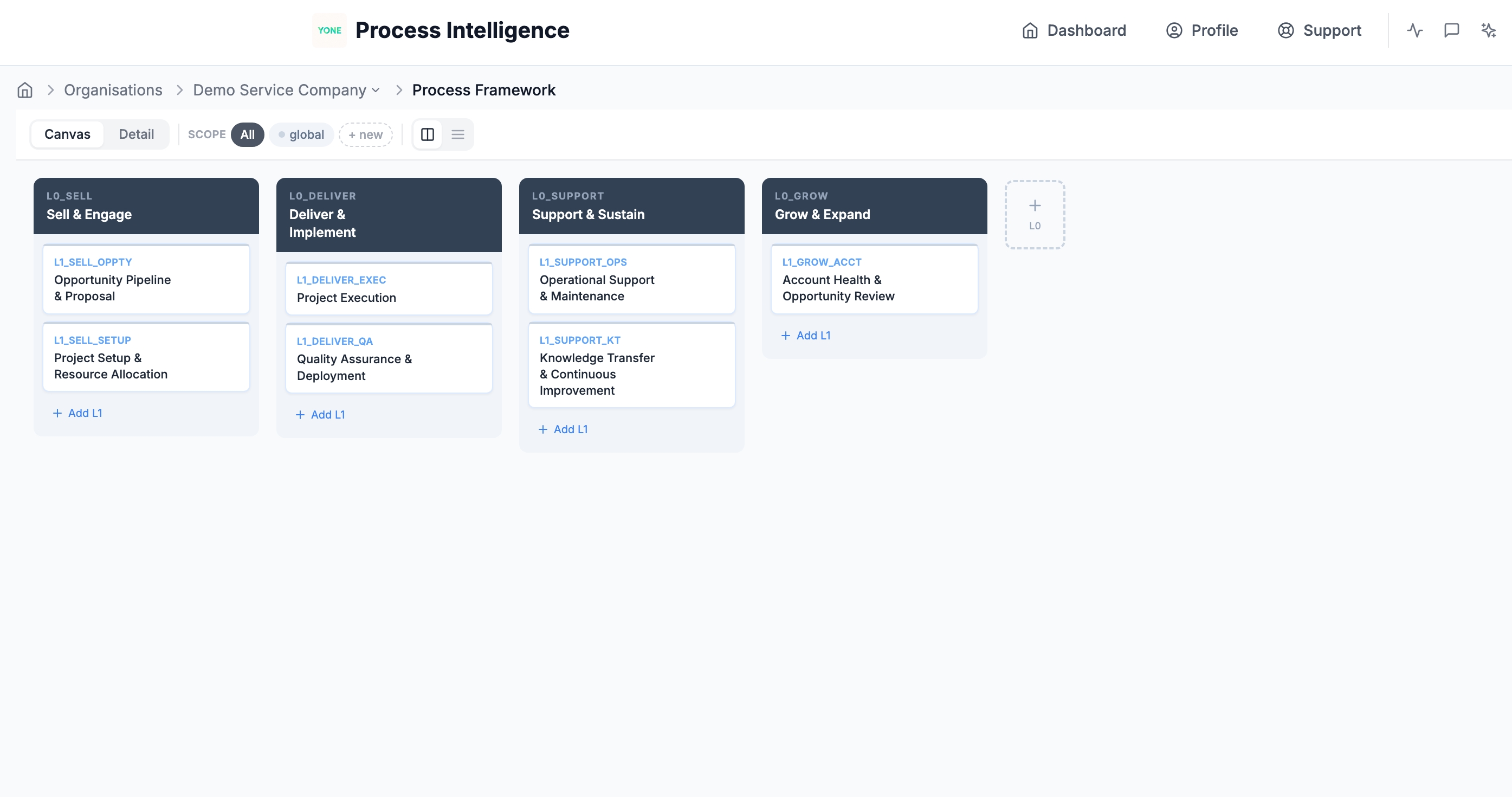Open the chat message icon
This screenshot has width=1512, height=797.
click(x=1451, y=30)
